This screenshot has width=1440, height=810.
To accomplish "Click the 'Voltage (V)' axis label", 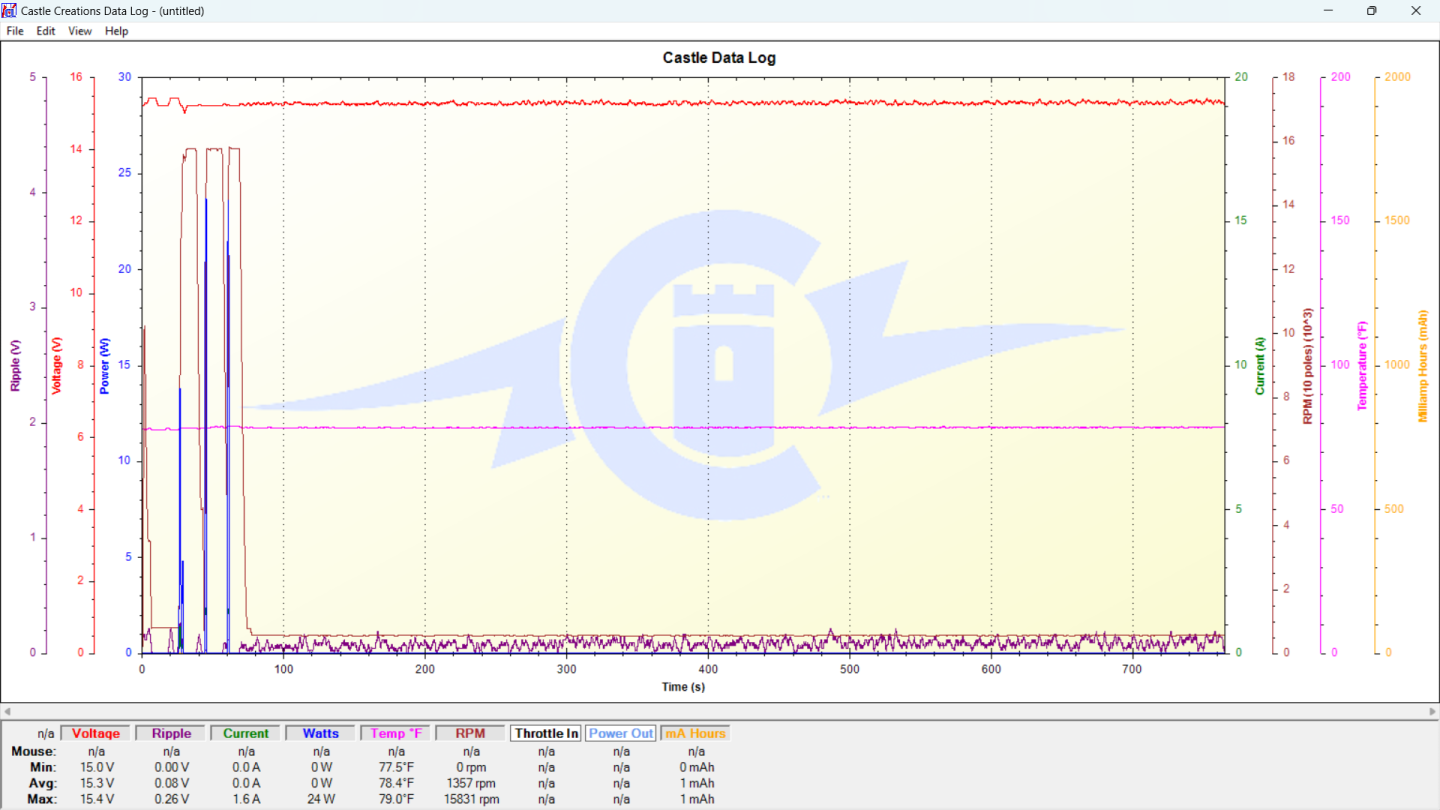I will 57,365.
